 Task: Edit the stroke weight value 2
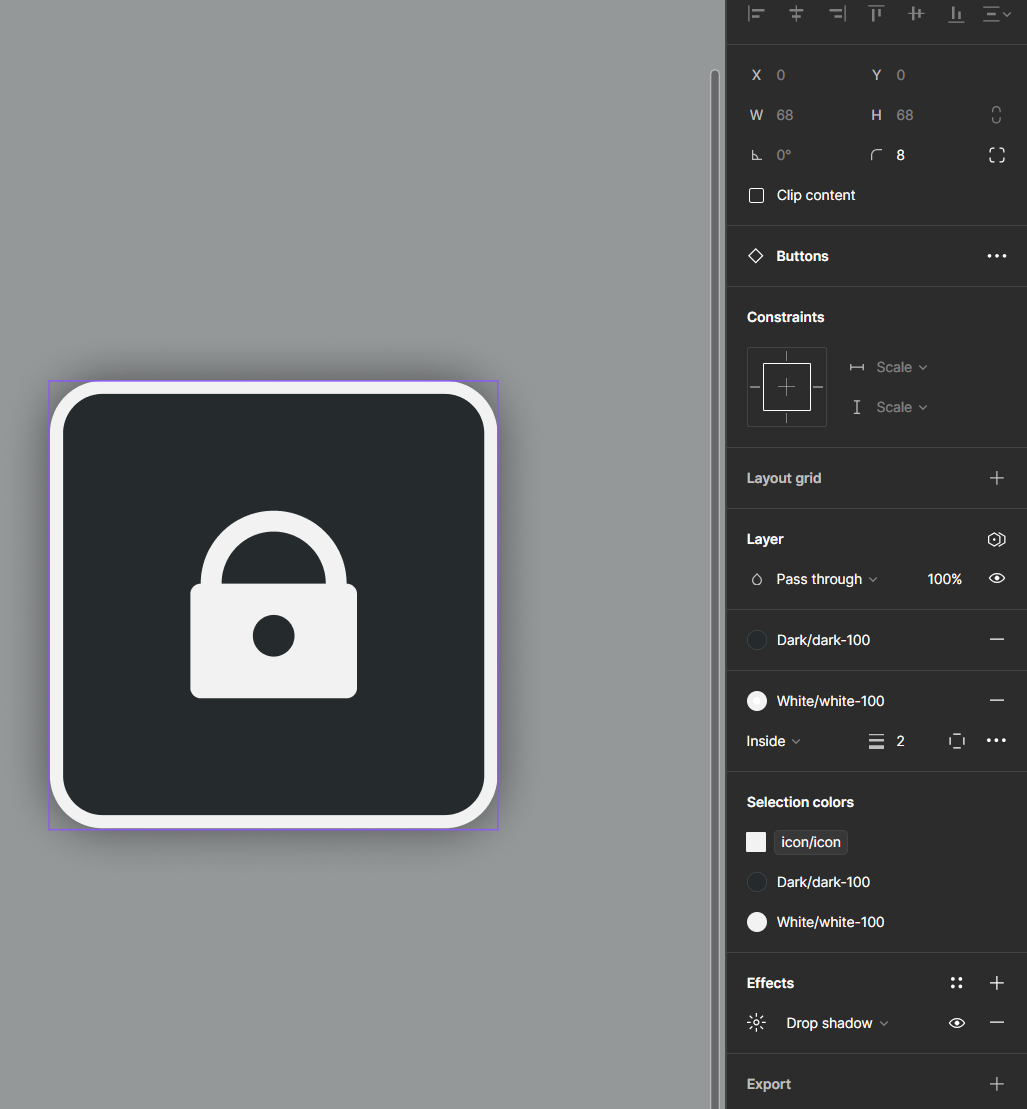900,741
